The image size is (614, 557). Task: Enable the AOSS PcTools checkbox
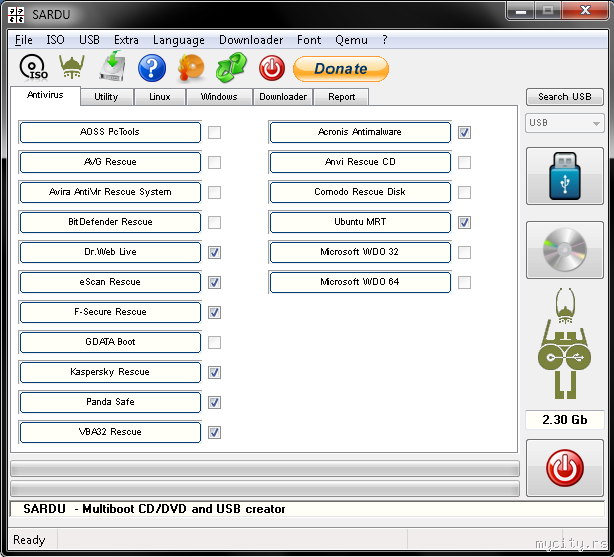pos(214,132)
